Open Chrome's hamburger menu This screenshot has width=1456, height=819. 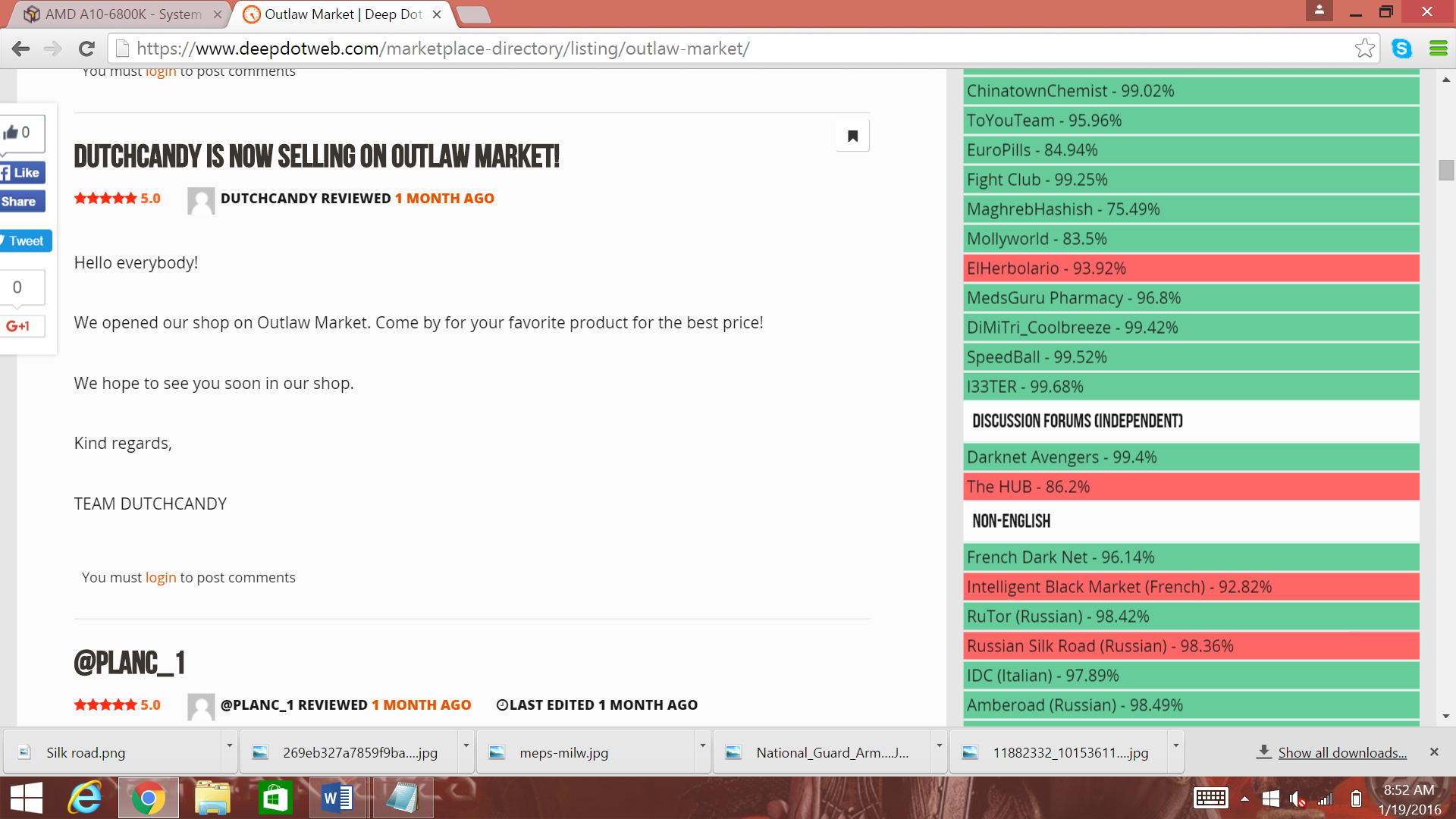point(1438,49)
